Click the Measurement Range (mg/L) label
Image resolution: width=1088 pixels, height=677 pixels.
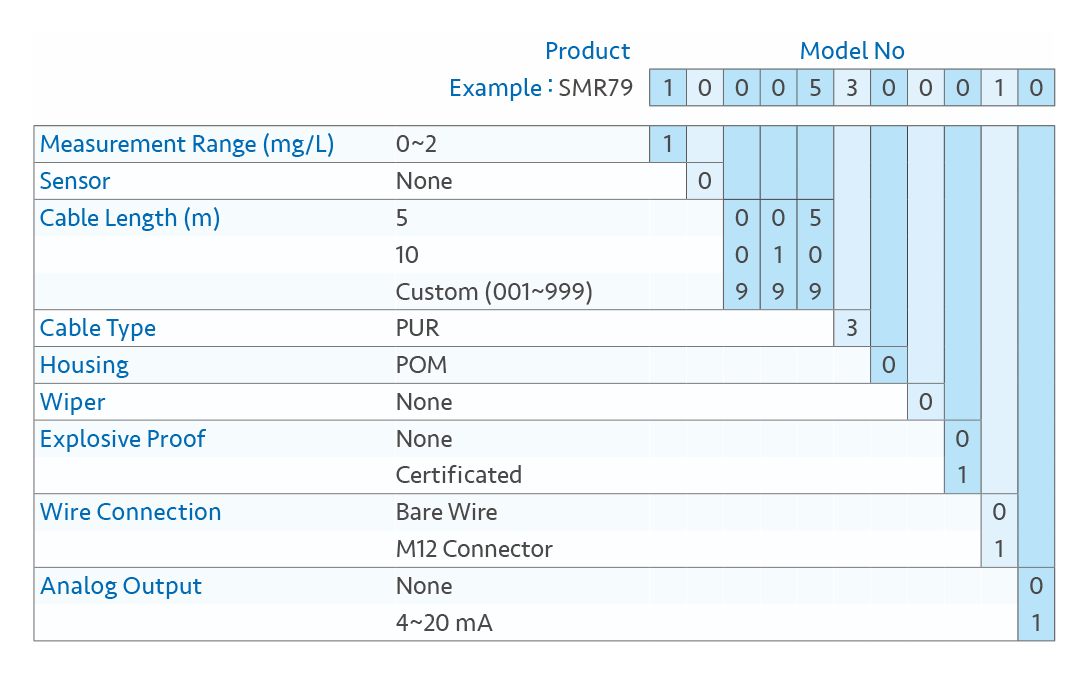pos(186,144)
